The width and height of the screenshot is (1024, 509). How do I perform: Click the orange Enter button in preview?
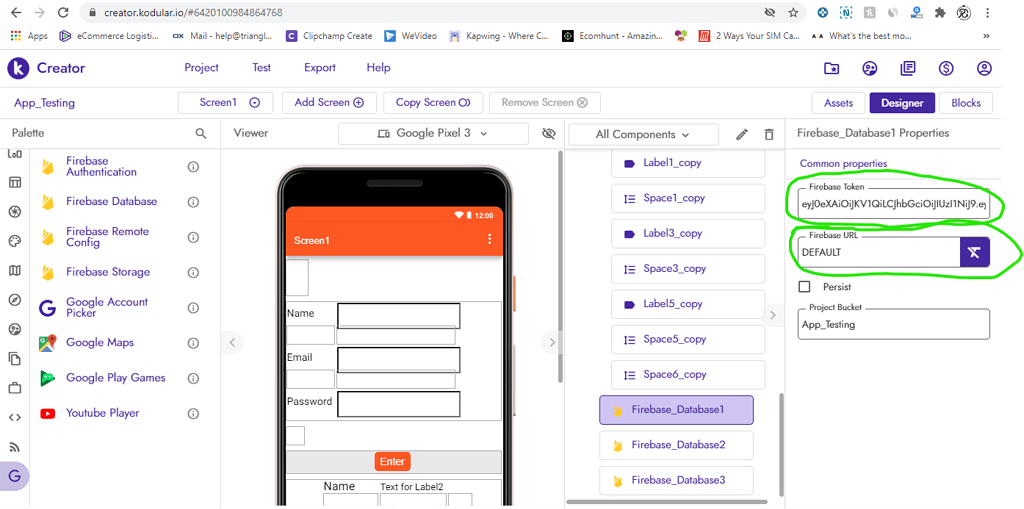392,461
